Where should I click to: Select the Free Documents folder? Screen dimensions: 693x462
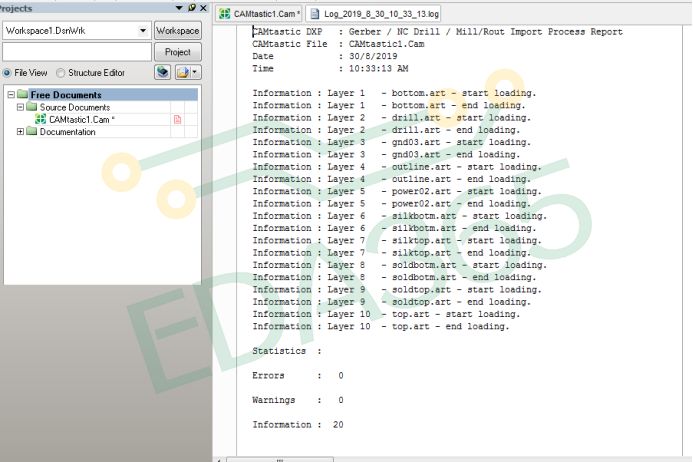coord(66,95)
